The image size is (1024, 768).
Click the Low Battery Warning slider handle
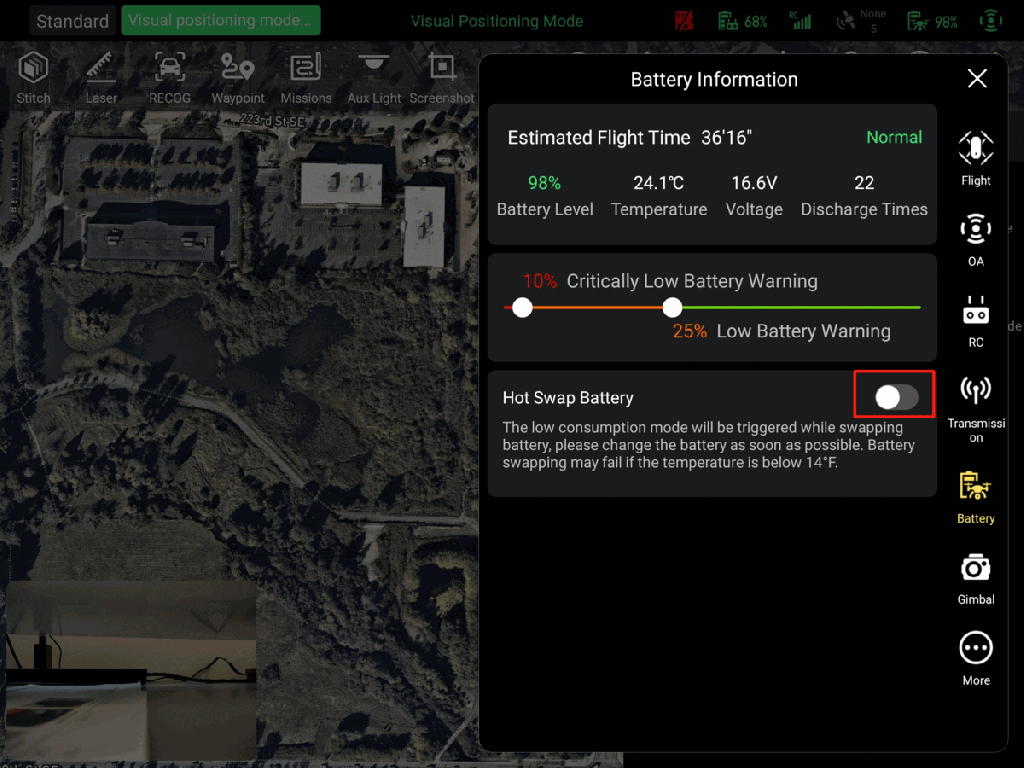pyautogui.click(x=672, y=308)
